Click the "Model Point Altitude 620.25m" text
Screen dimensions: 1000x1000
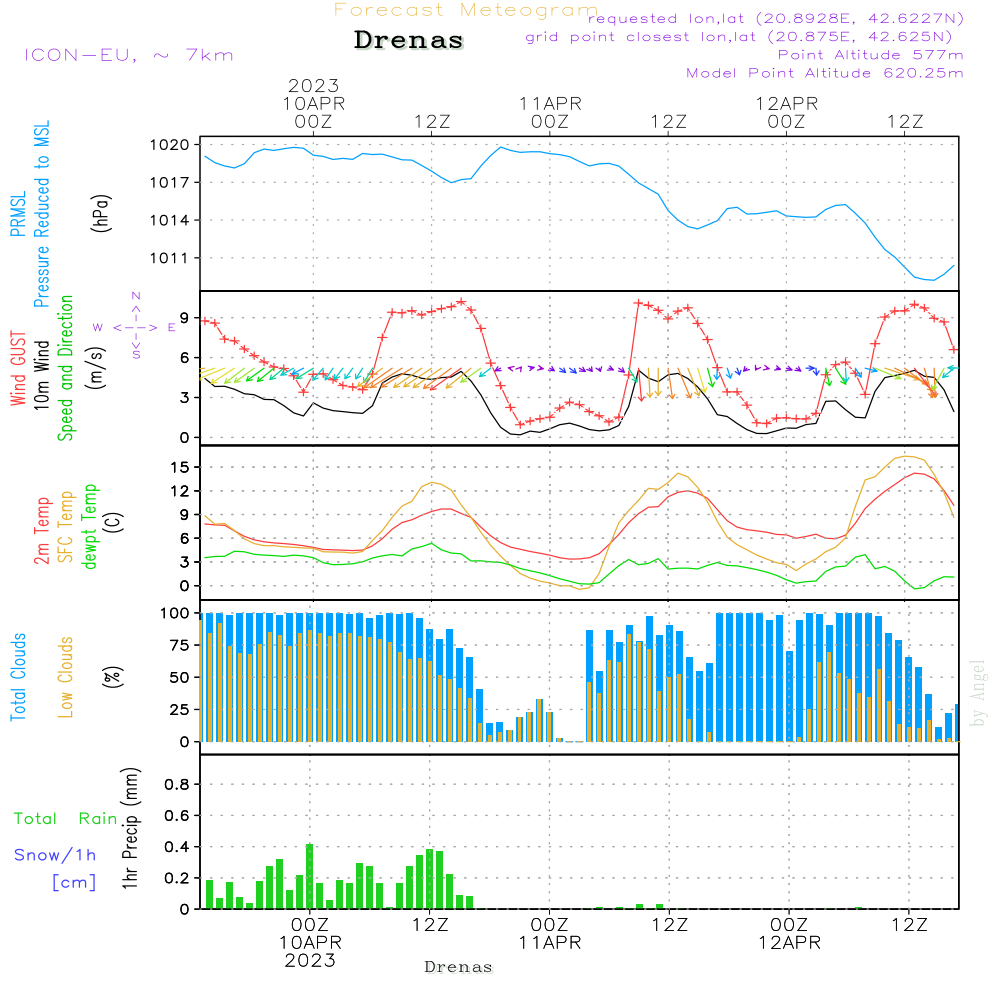(x=825, y=73)
